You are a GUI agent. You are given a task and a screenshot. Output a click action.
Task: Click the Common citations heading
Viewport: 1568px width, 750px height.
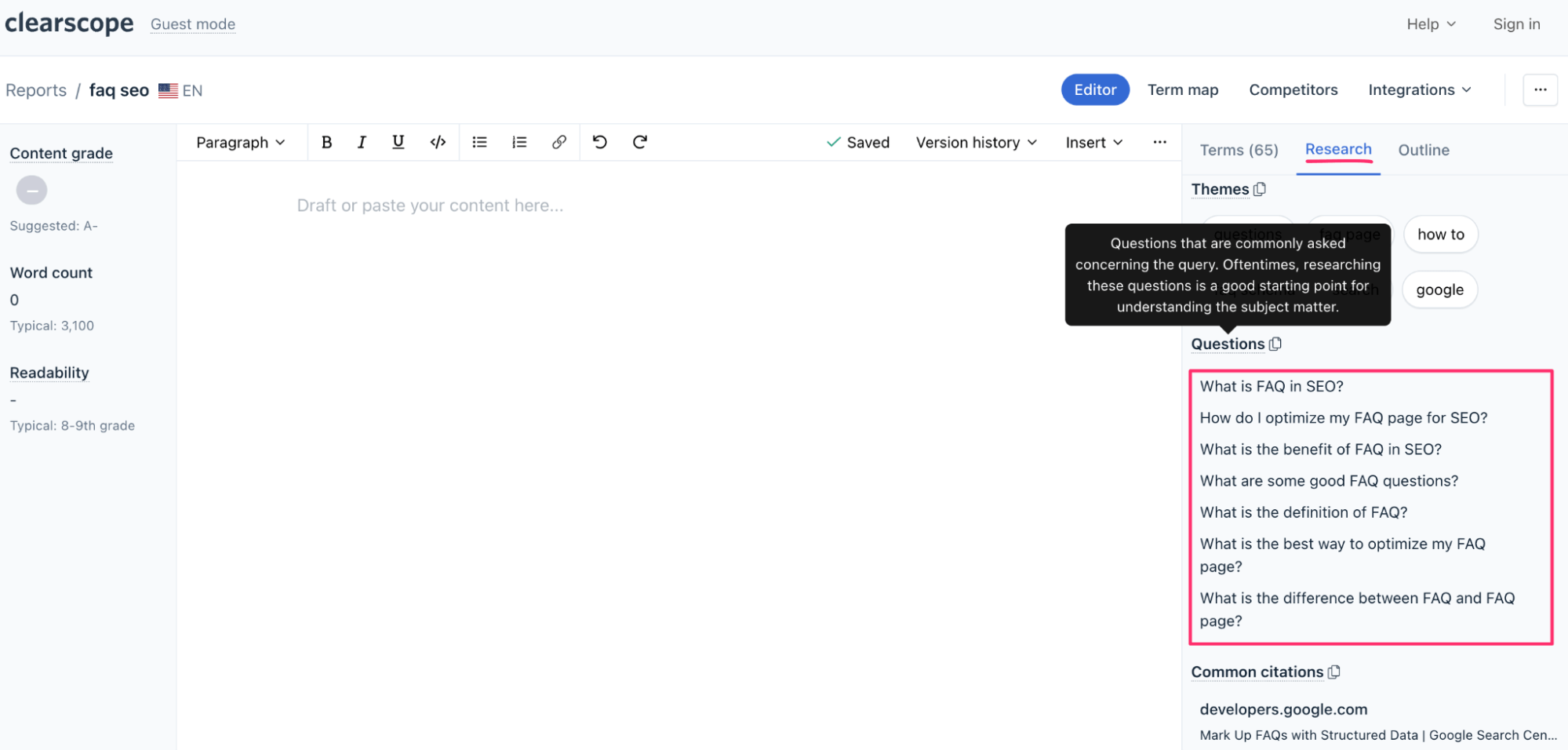coord(1257,672)
